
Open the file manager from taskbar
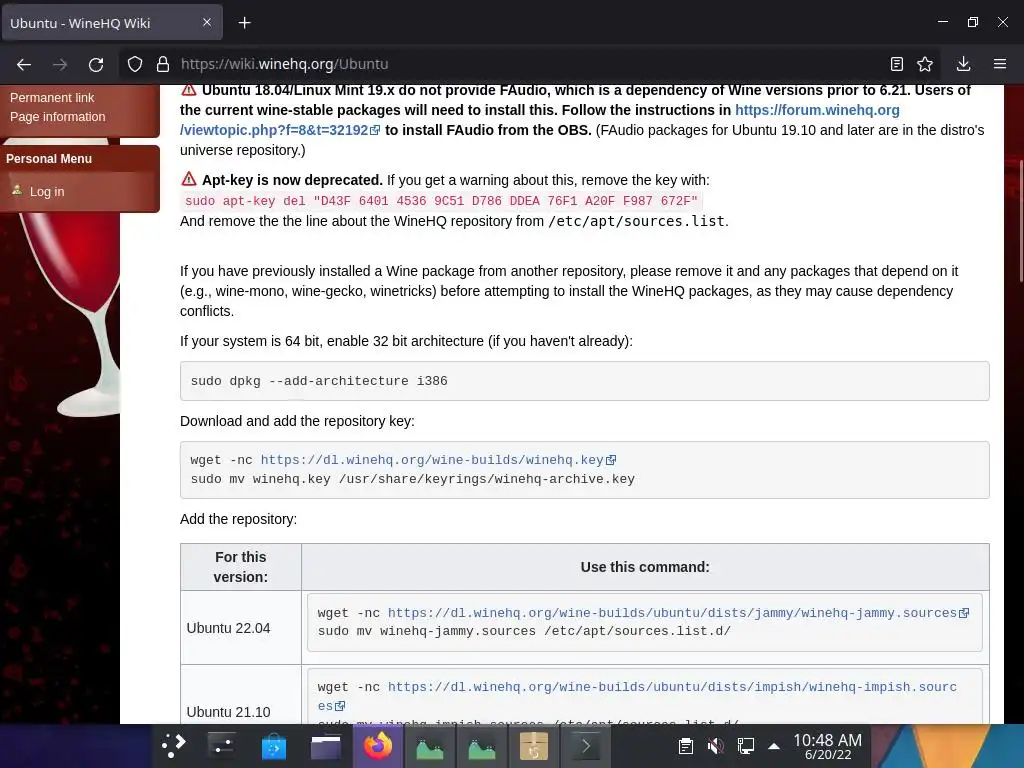[x=326, y=746]
